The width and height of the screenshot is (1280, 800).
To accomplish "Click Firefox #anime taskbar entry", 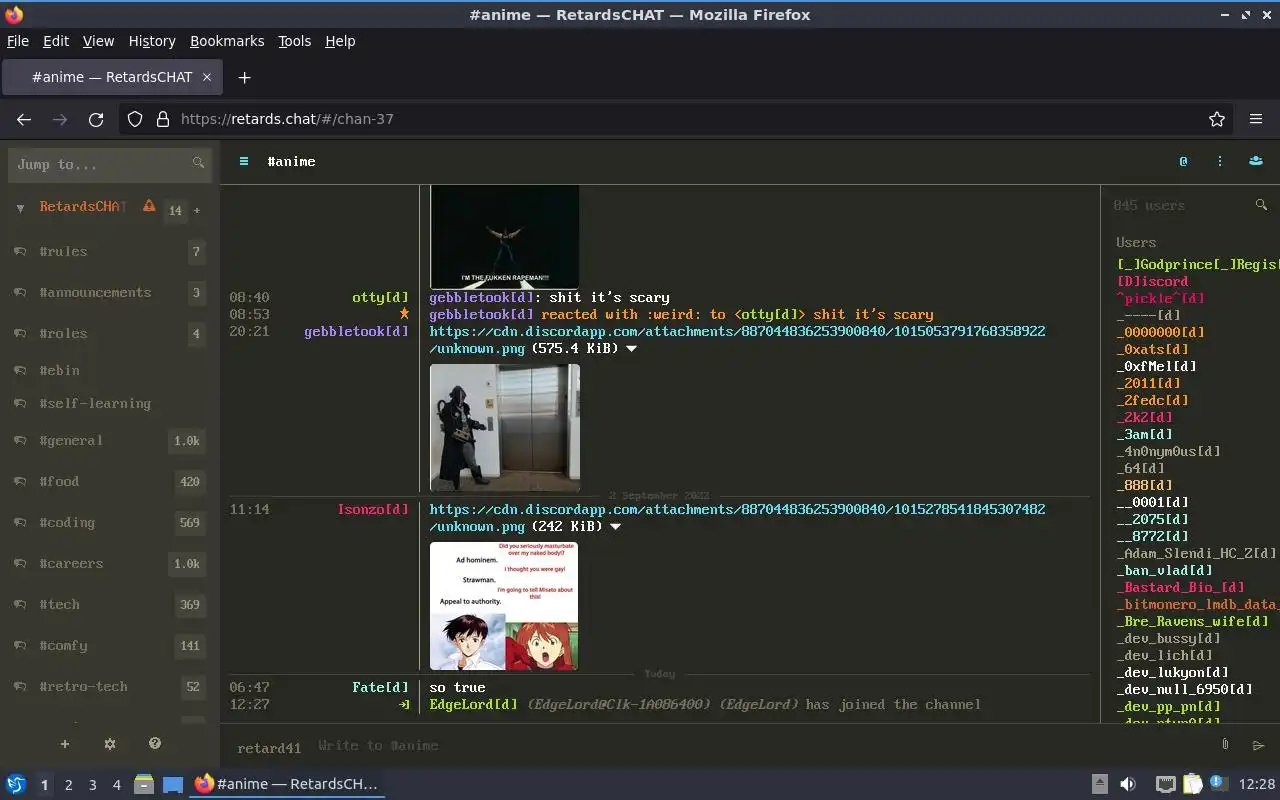I will click(x=286, y=785).
